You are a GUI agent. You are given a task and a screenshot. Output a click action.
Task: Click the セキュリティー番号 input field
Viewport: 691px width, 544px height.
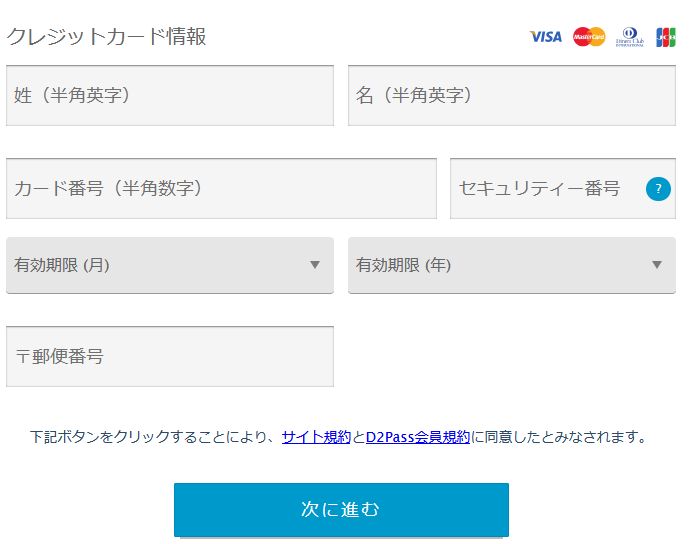tap(545, 188)
